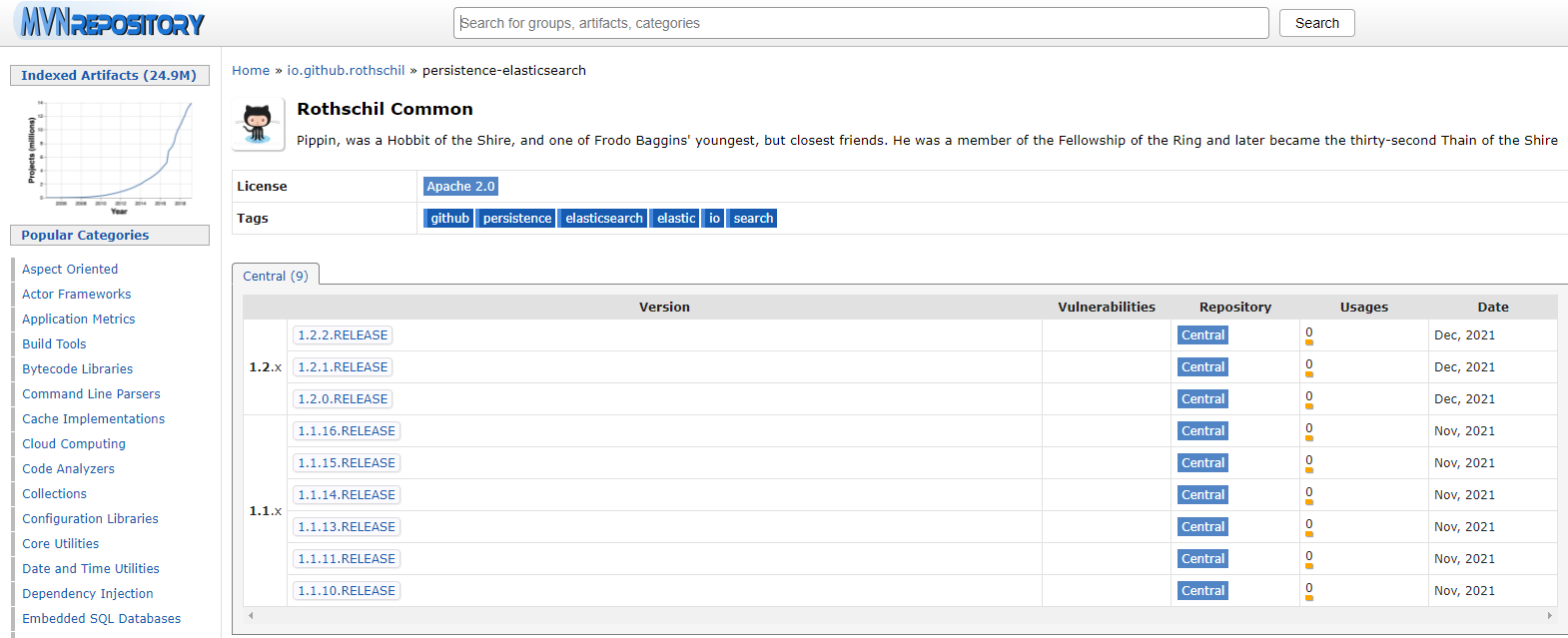The width and height of the screenshot is (1568, 638).
Task: Go to the Home breadcrumb link
Action: tap(251, 70)
